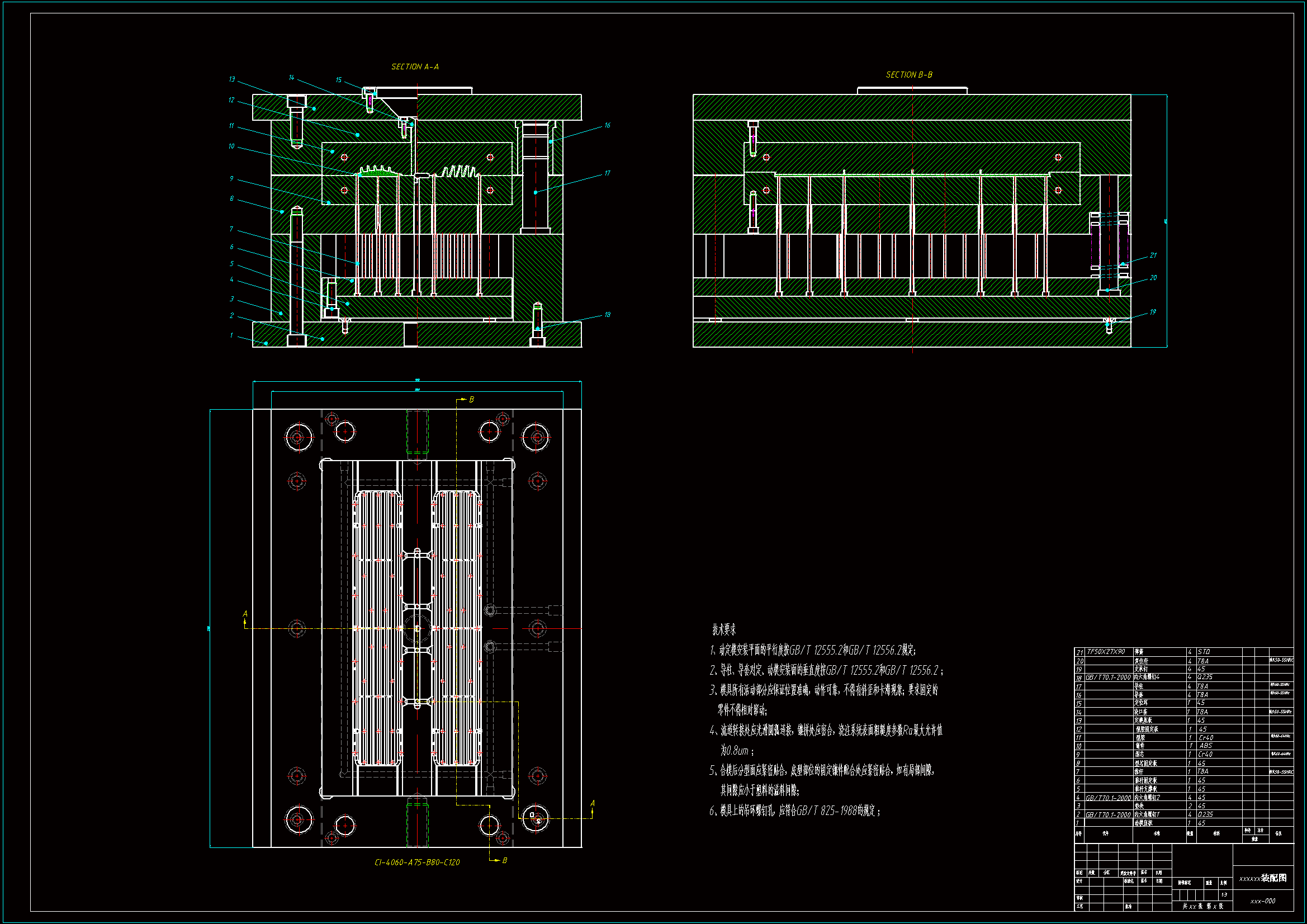
Task: Select balloon number 18 near the bottom screw
Action: point(608,315)
